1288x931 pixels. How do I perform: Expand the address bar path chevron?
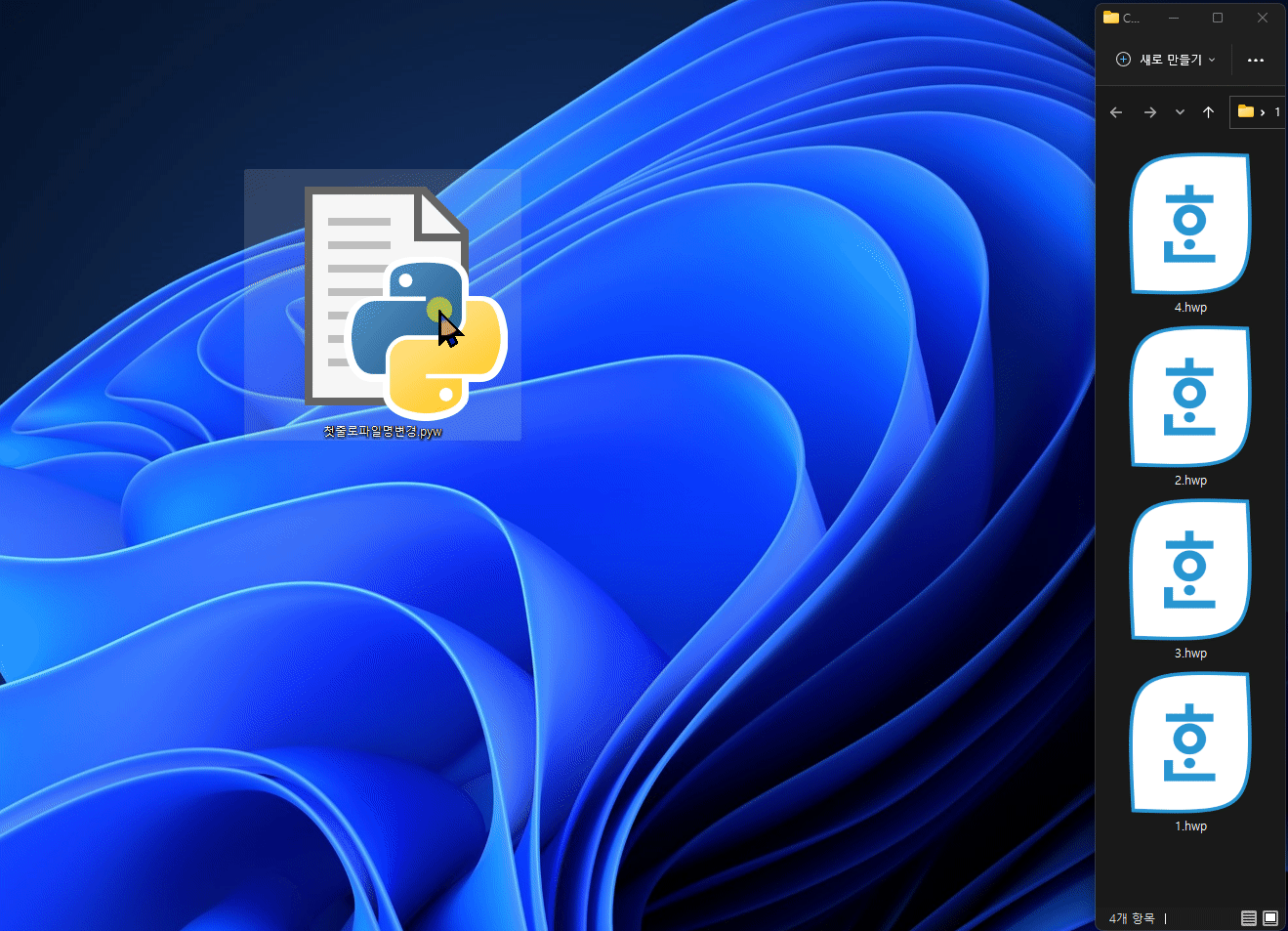1263,112
